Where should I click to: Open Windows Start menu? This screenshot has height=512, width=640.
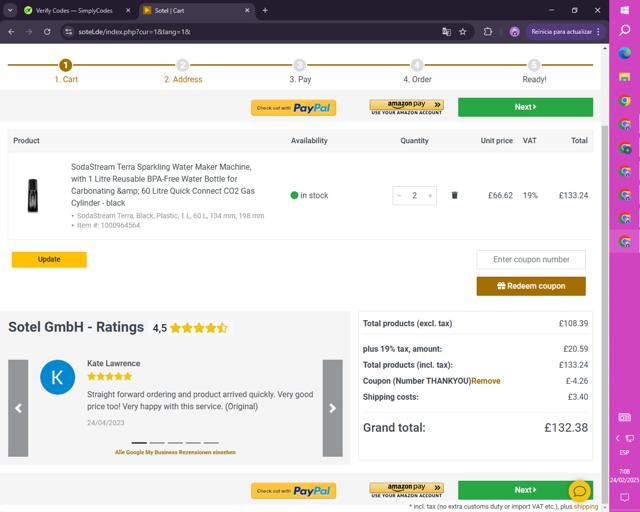tap(624, 10)
